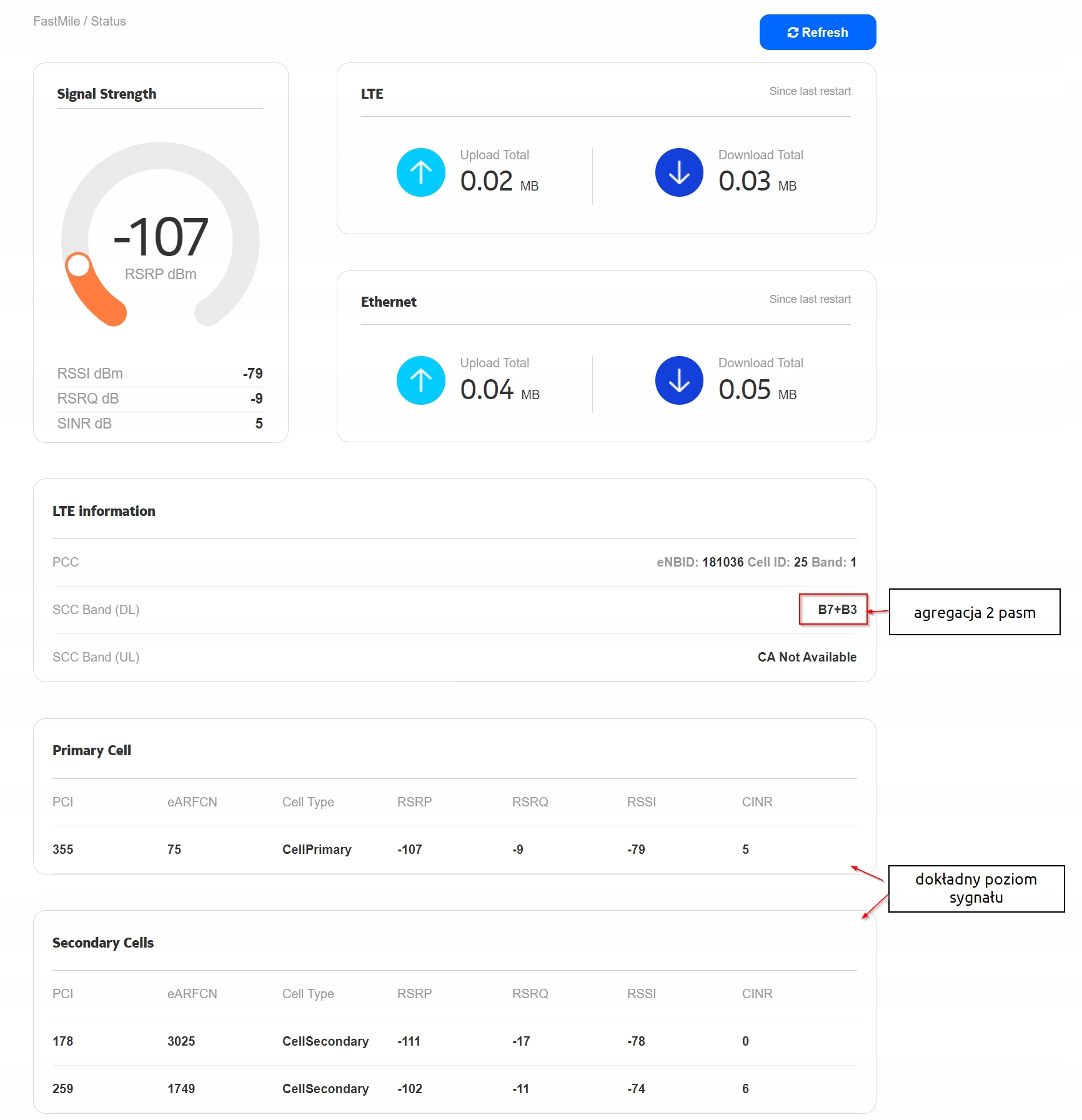Click the CINR column header in Secondary Cells

point(757,994)
